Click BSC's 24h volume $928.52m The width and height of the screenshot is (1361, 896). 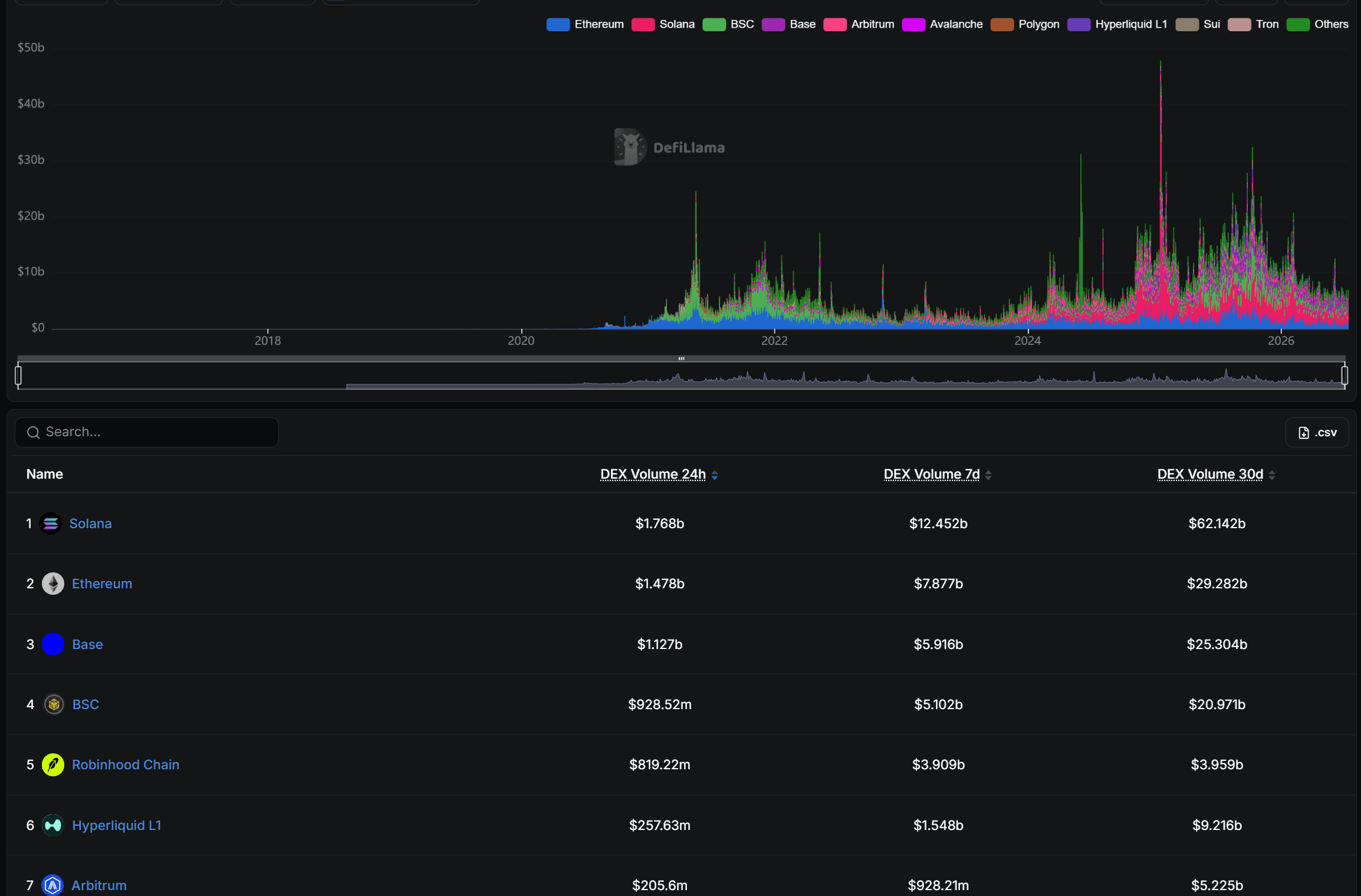pos(659,704)
